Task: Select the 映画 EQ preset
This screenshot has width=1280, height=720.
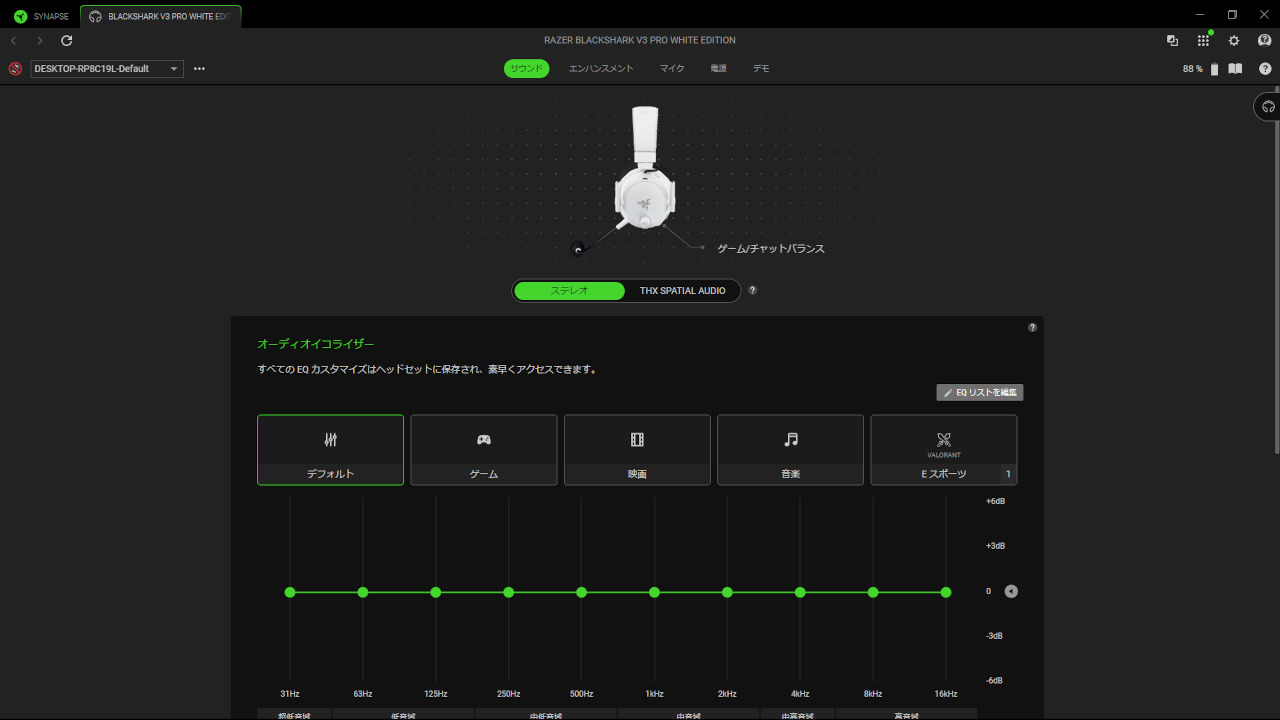Action: tap(637, 450)
